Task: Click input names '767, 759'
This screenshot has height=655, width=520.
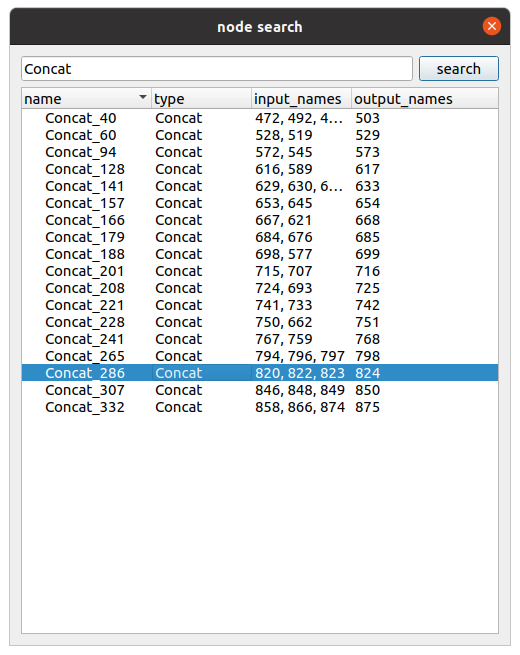Action: pyautogui.click(x=284, y=339)
